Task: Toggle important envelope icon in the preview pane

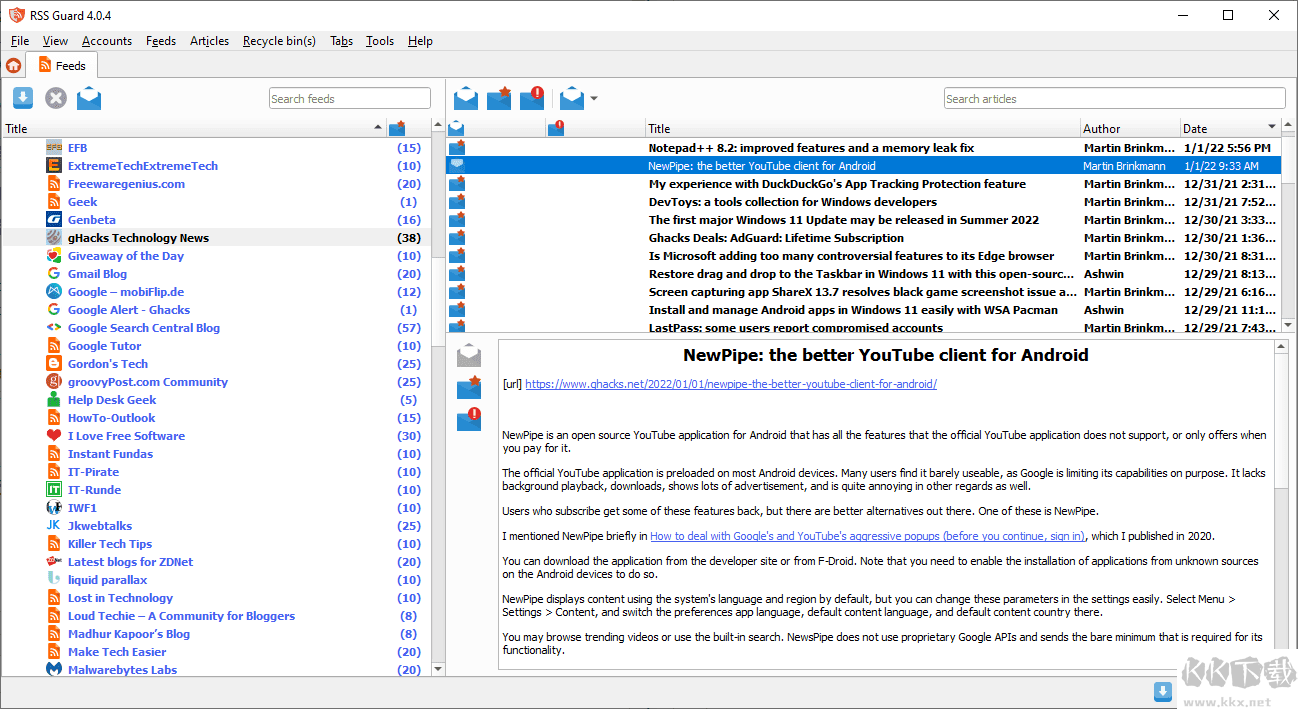Action: pos(468,420)
